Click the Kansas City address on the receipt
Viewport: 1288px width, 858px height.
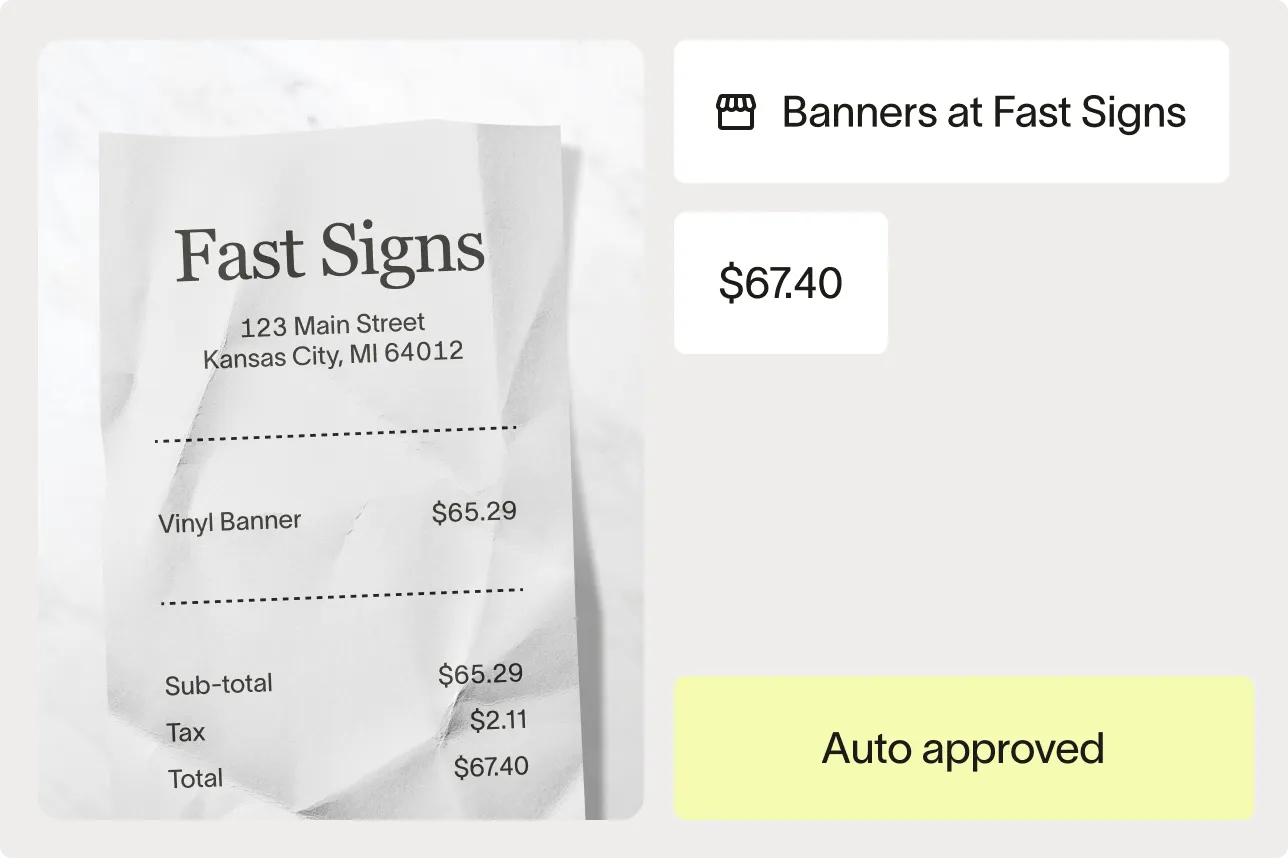coord(334,352)
